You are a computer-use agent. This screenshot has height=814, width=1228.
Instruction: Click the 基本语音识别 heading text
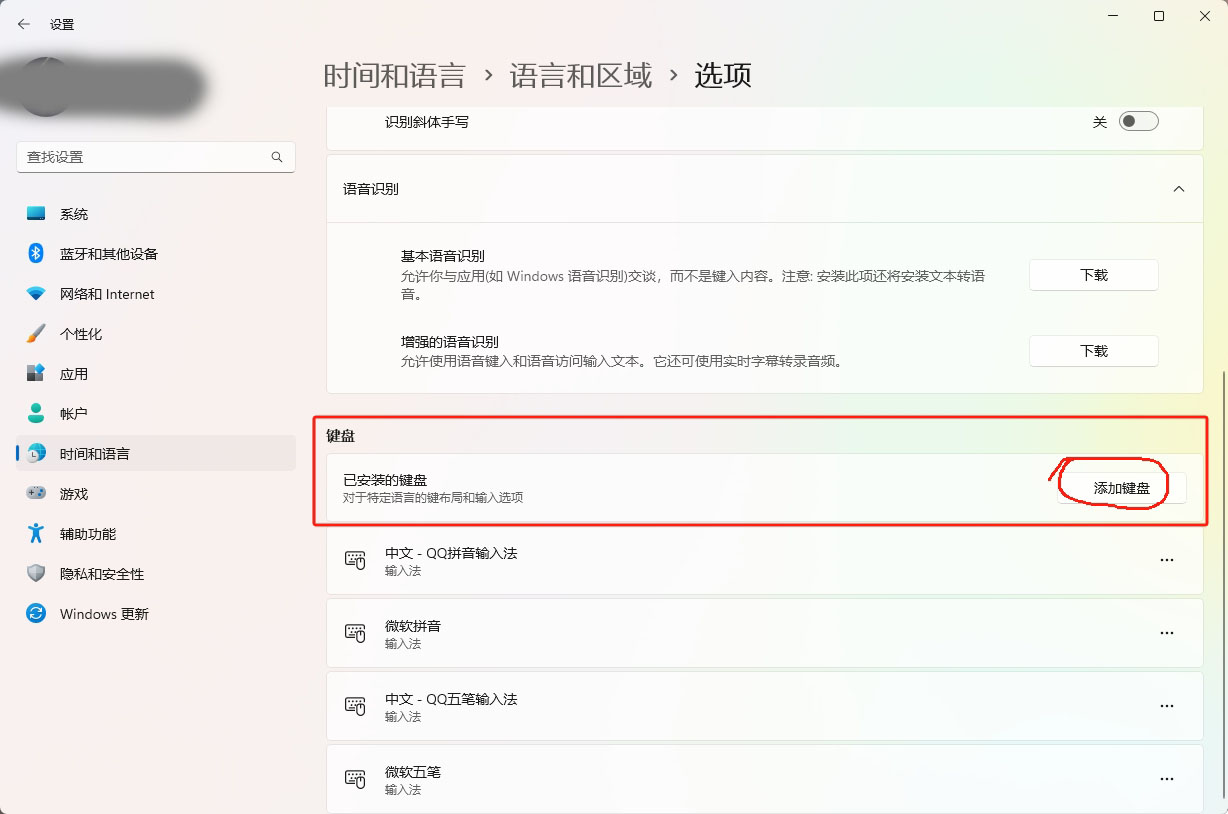(443, 257)
